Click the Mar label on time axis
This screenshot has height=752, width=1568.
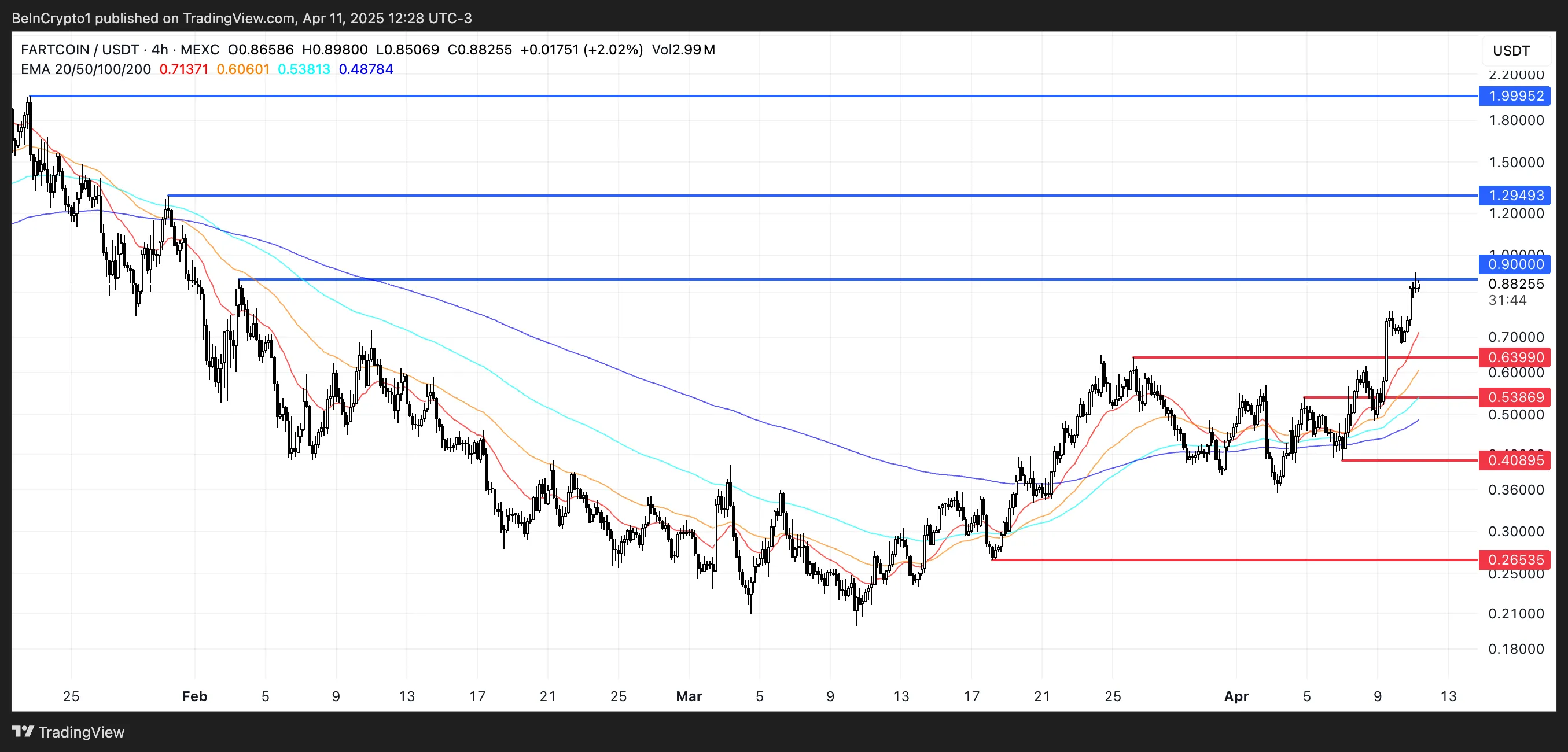point(689,696)
